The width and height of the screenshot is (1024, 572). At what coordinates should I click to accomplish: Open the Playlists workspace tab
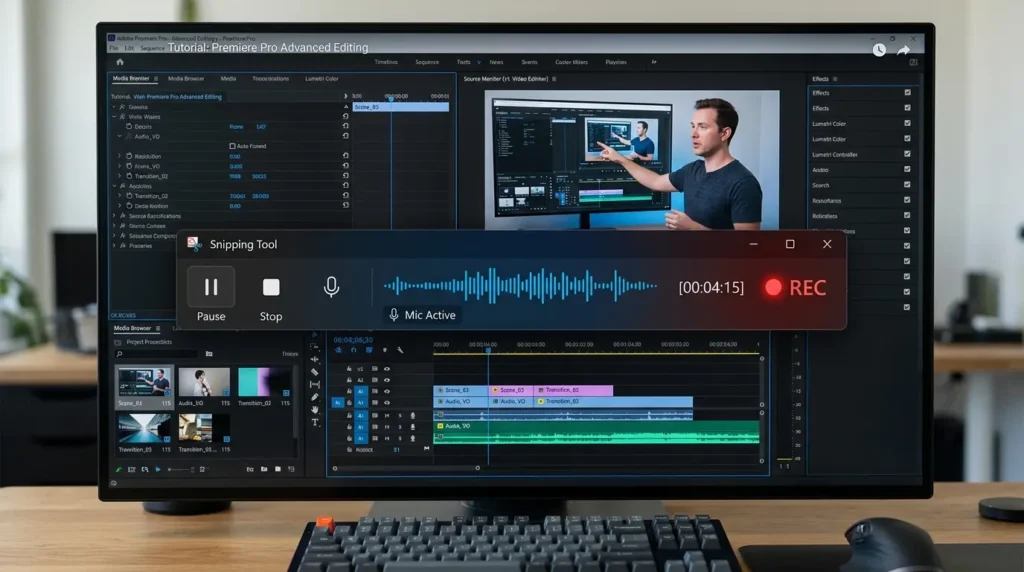pos(616,62)
